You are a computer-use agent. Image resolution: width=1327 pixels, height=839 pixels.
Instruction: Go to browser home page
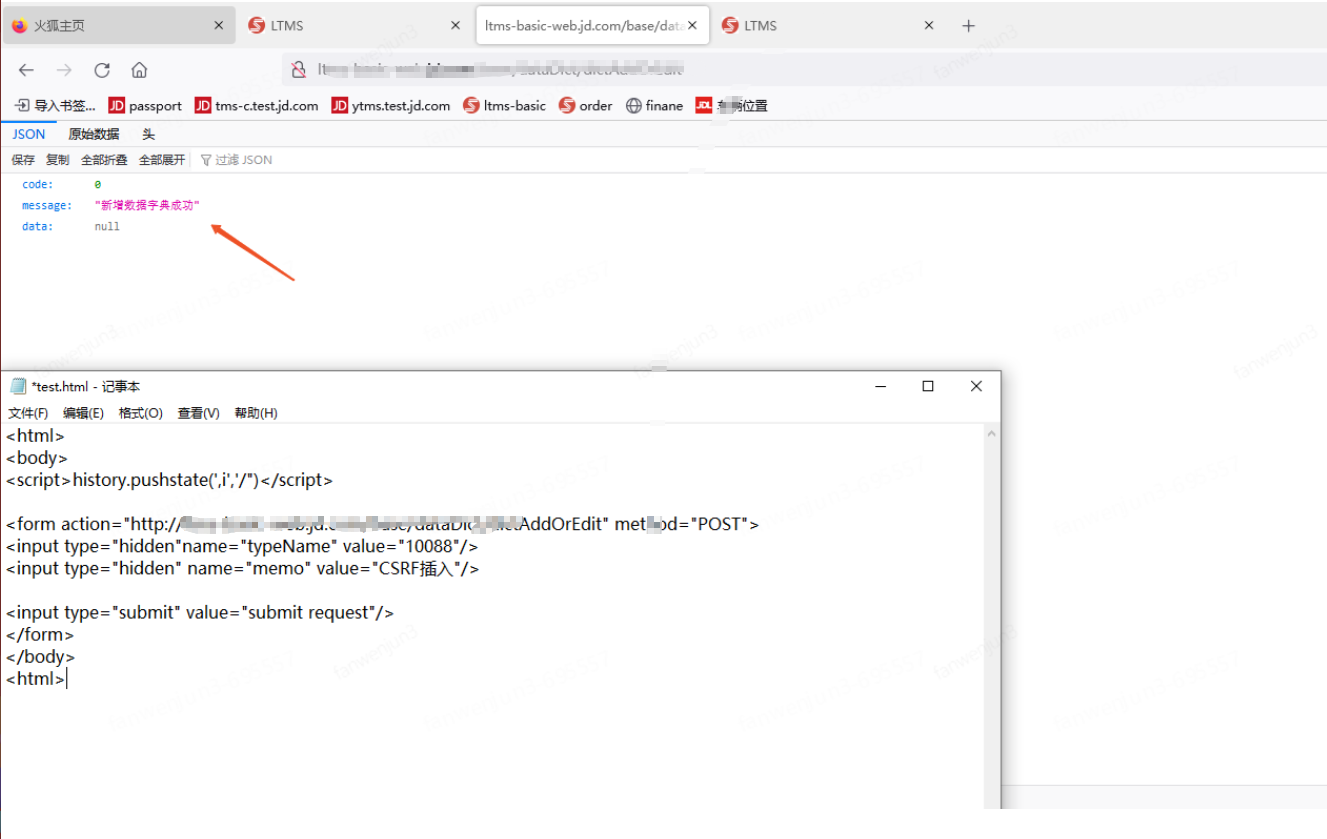(140, 70)
